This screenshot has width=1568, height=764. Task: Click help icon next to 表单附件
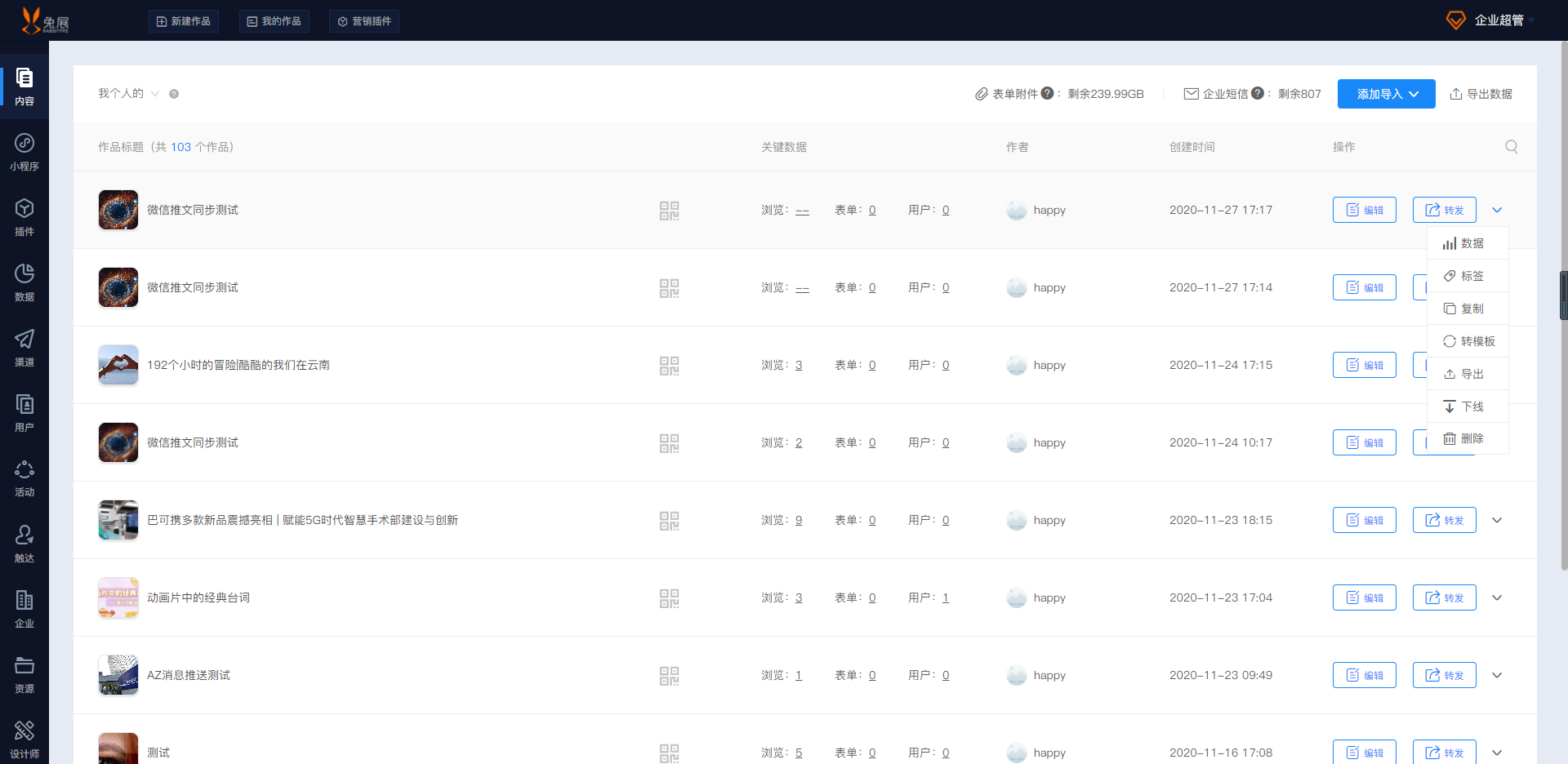click(x=1047, y=94)
